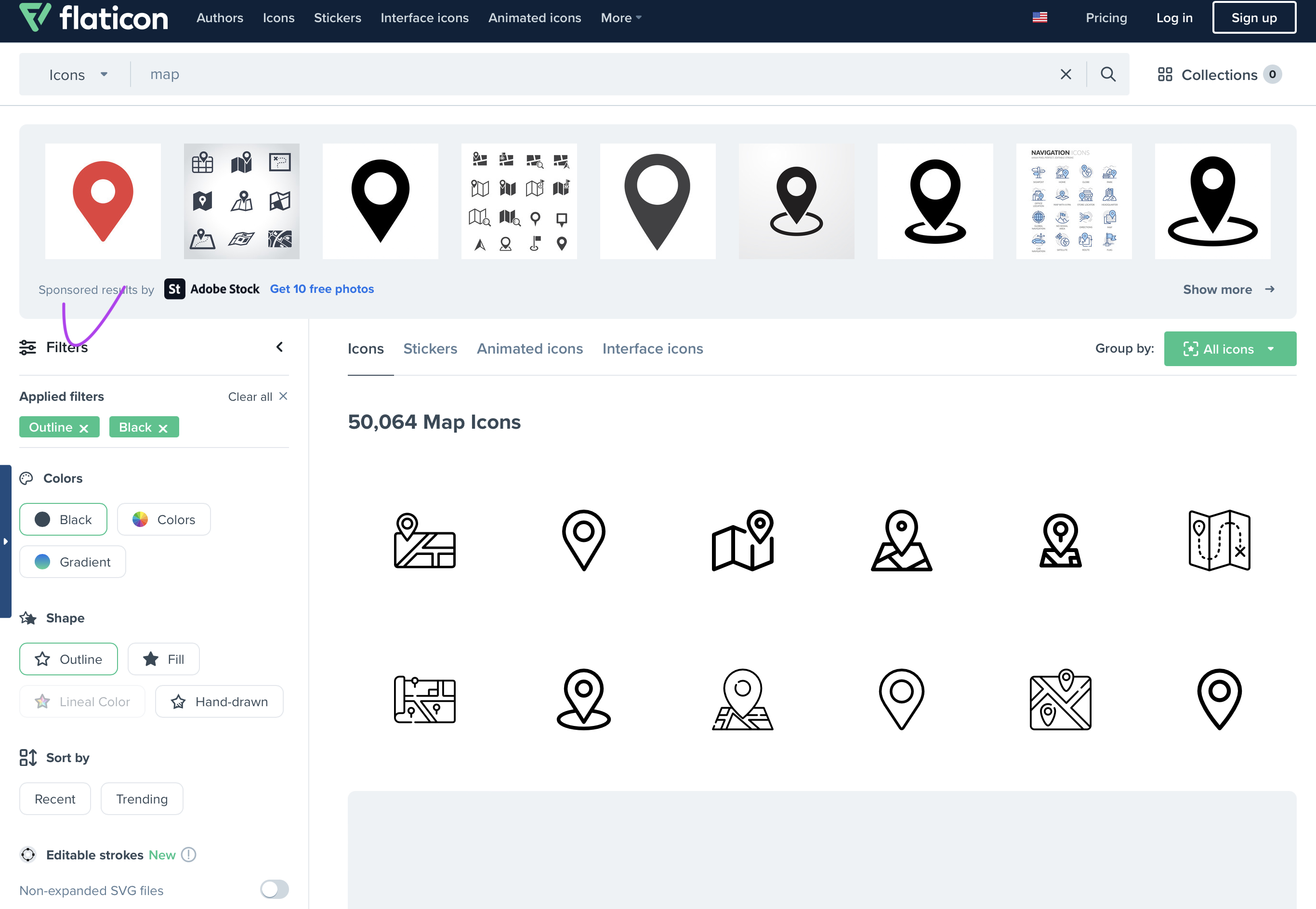
Task: Enable Non-expanded SVG files switch
Action: click(x=275, y=889)
